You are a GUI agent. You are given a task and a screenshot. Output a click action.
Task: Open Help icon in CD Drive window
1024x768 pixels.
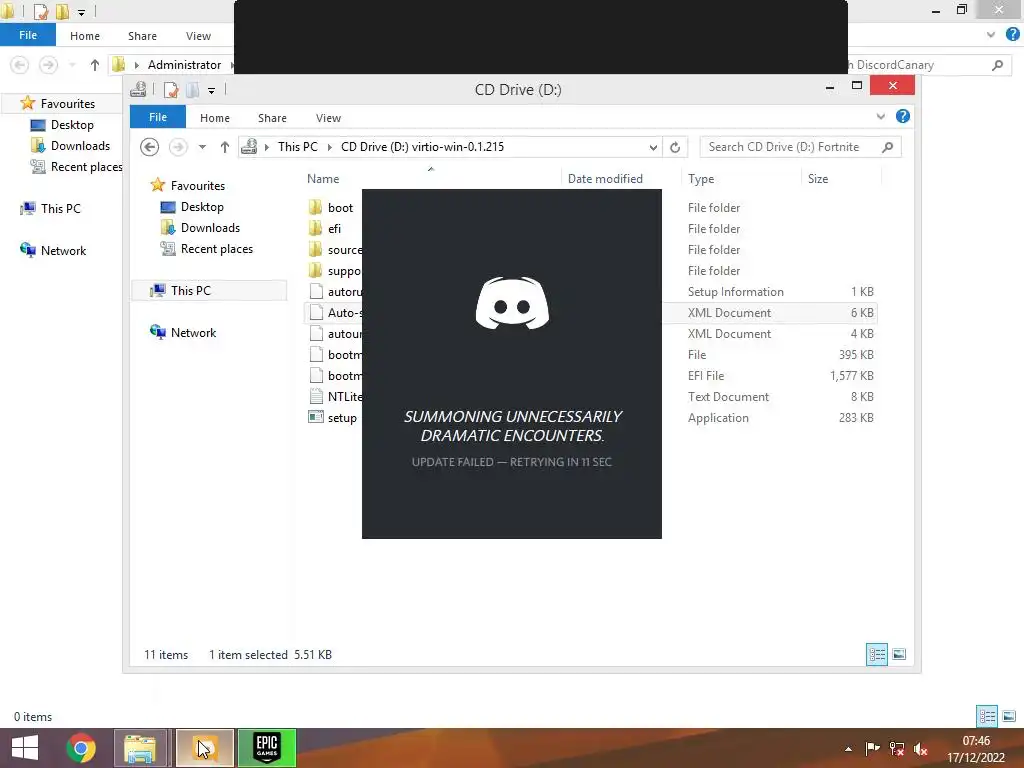point(903,116)
